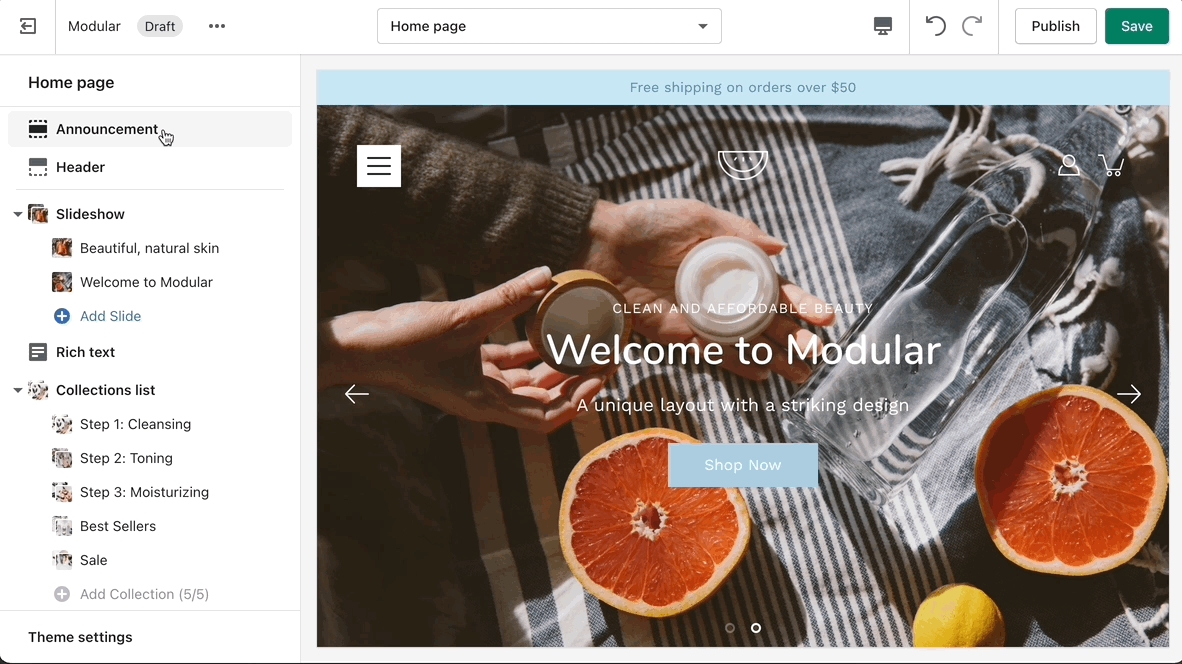
Task: Undo the last change
Action: pos(935,26)
